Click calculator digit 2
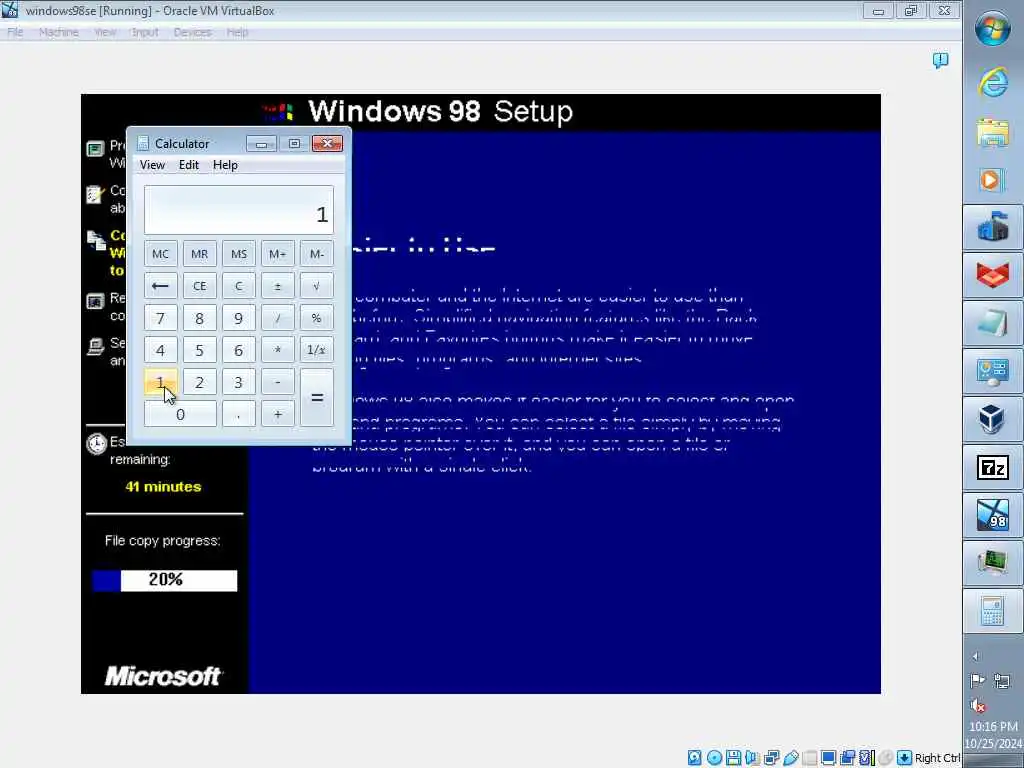Viewport: 1024px width, 768px height. click(200, 382)
